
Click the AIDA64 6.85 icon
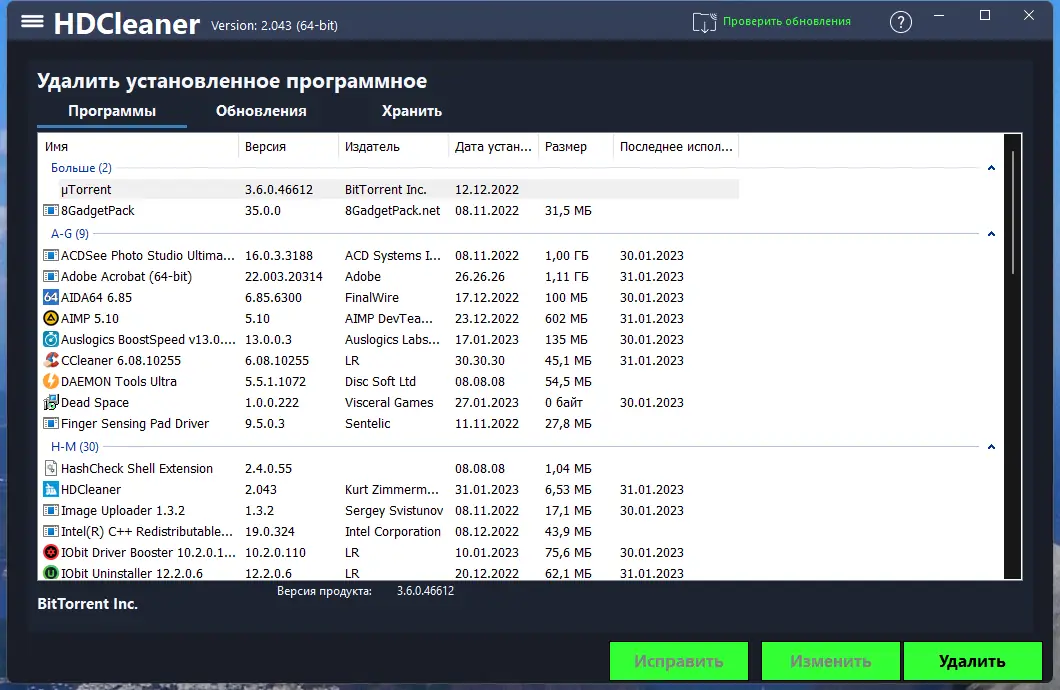click(x=51, y=297)
